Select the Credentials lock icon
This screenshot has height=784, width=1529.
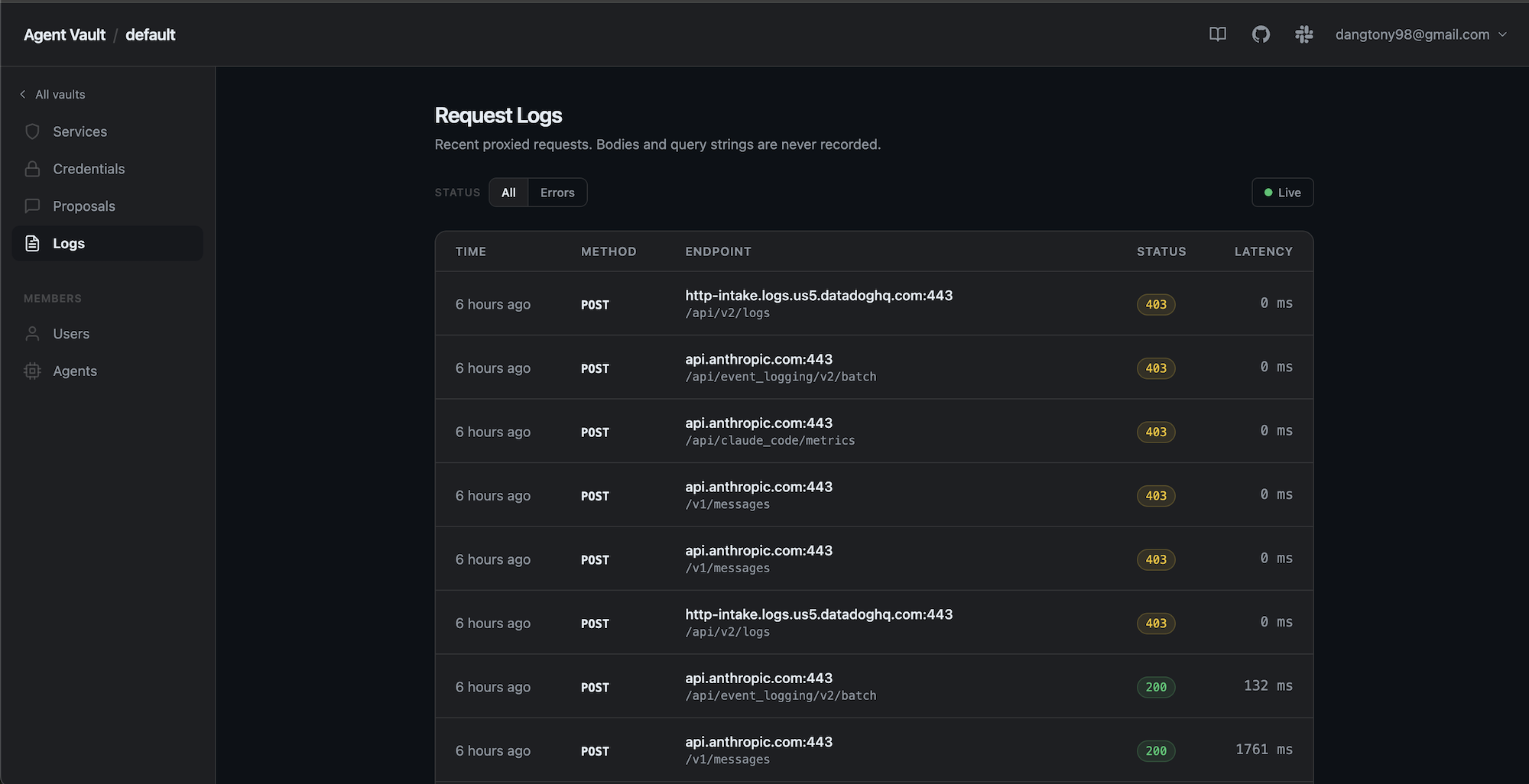pos(32,168)
